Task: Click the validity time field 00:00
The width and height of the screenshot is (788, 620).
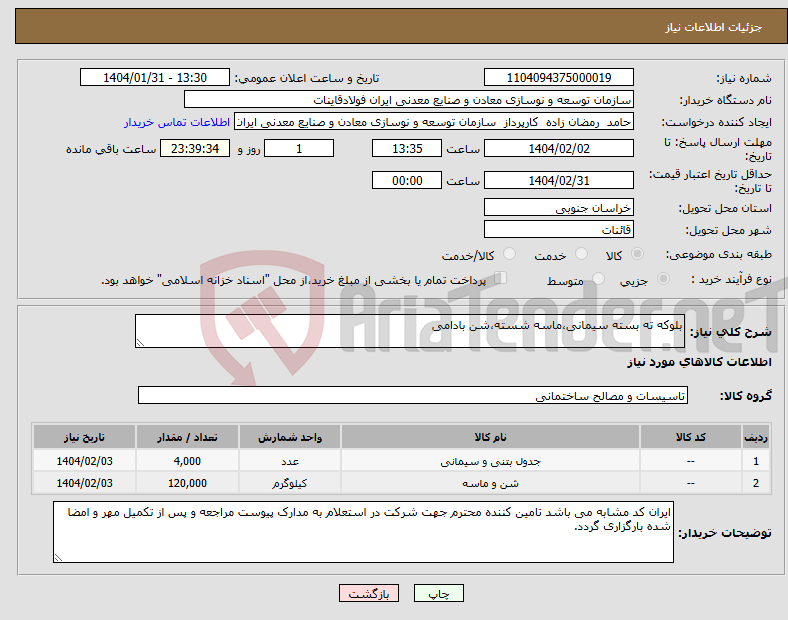Action: click(x=407, y=180)
